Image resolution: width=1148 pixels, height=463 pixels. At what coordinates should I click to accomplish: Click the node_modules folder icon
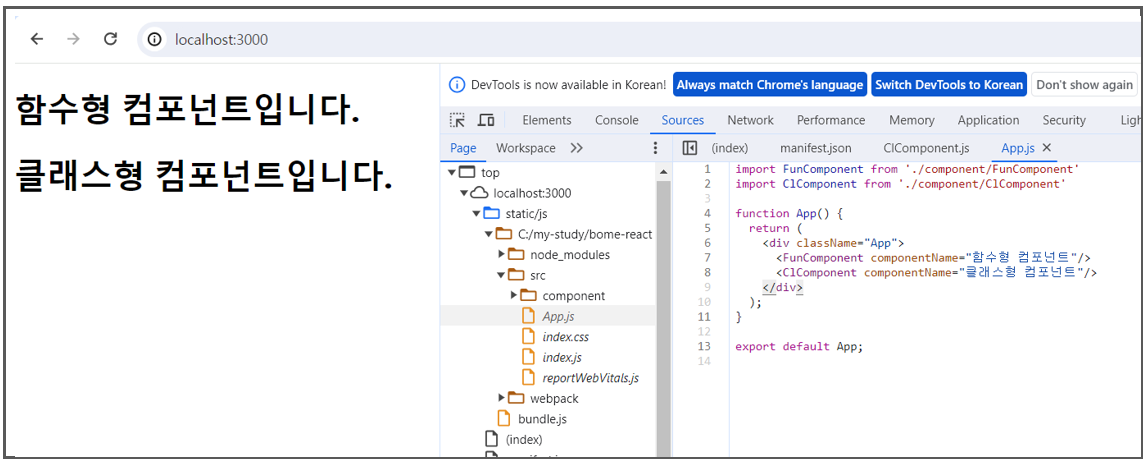(x=516, y=254)
